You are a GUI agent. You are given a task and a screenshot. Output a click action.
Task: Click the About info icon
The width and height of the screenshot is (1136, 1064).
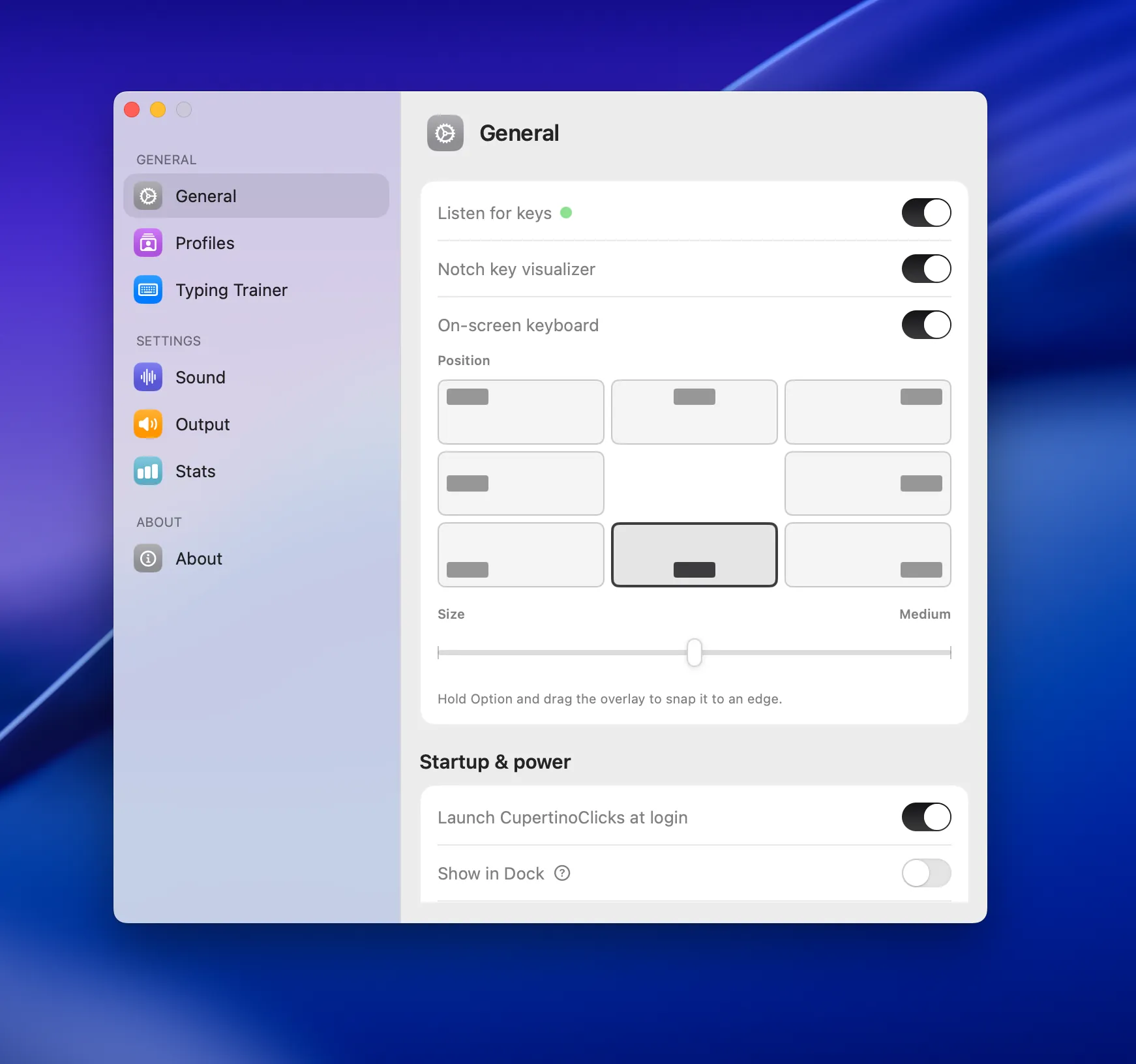tap(148, 559)
